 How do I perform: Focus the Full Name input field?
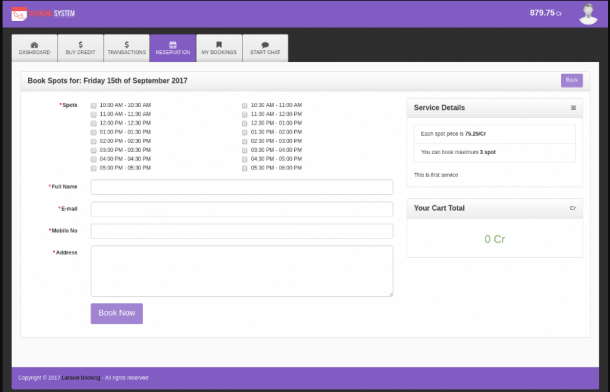click(242, 187)
